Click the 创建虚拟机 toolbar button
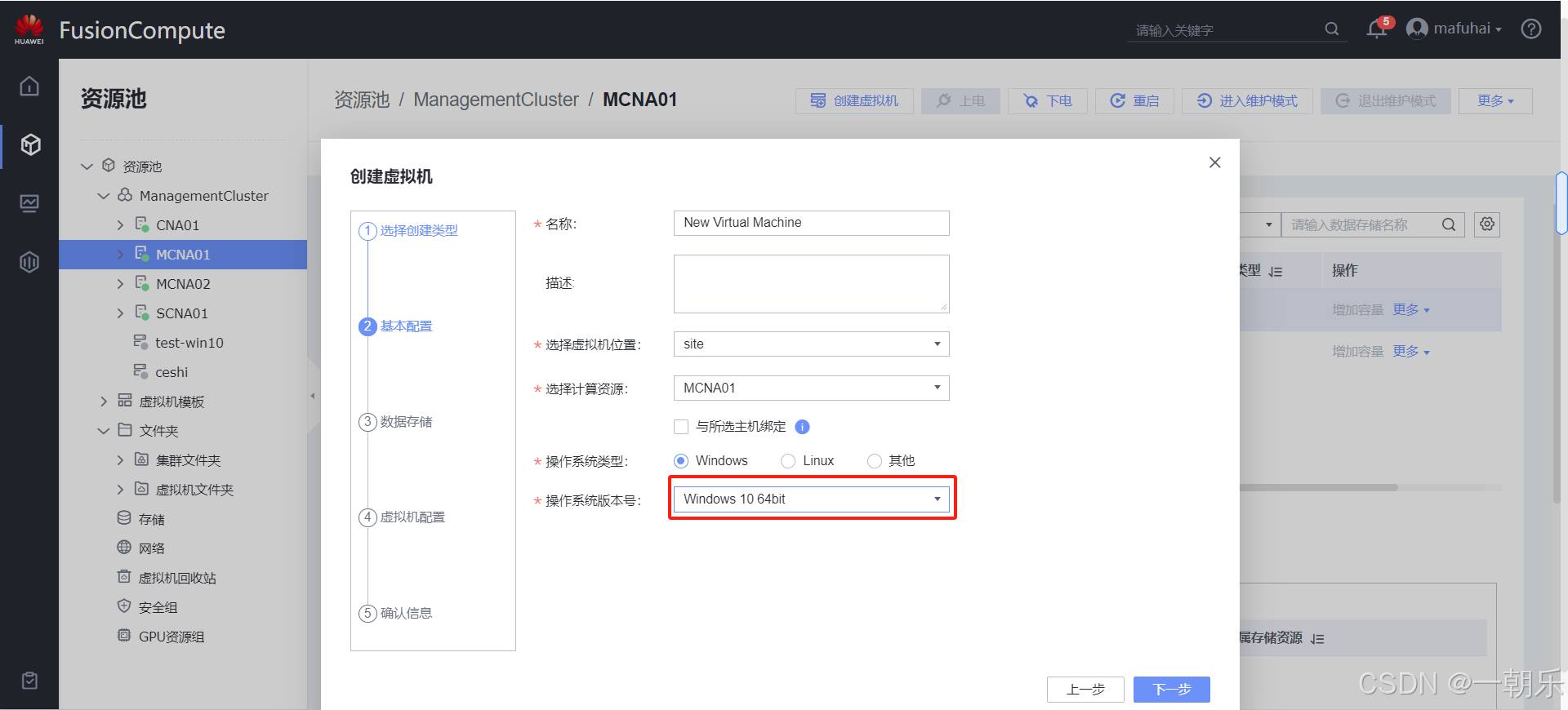 [x=854, y=100]
